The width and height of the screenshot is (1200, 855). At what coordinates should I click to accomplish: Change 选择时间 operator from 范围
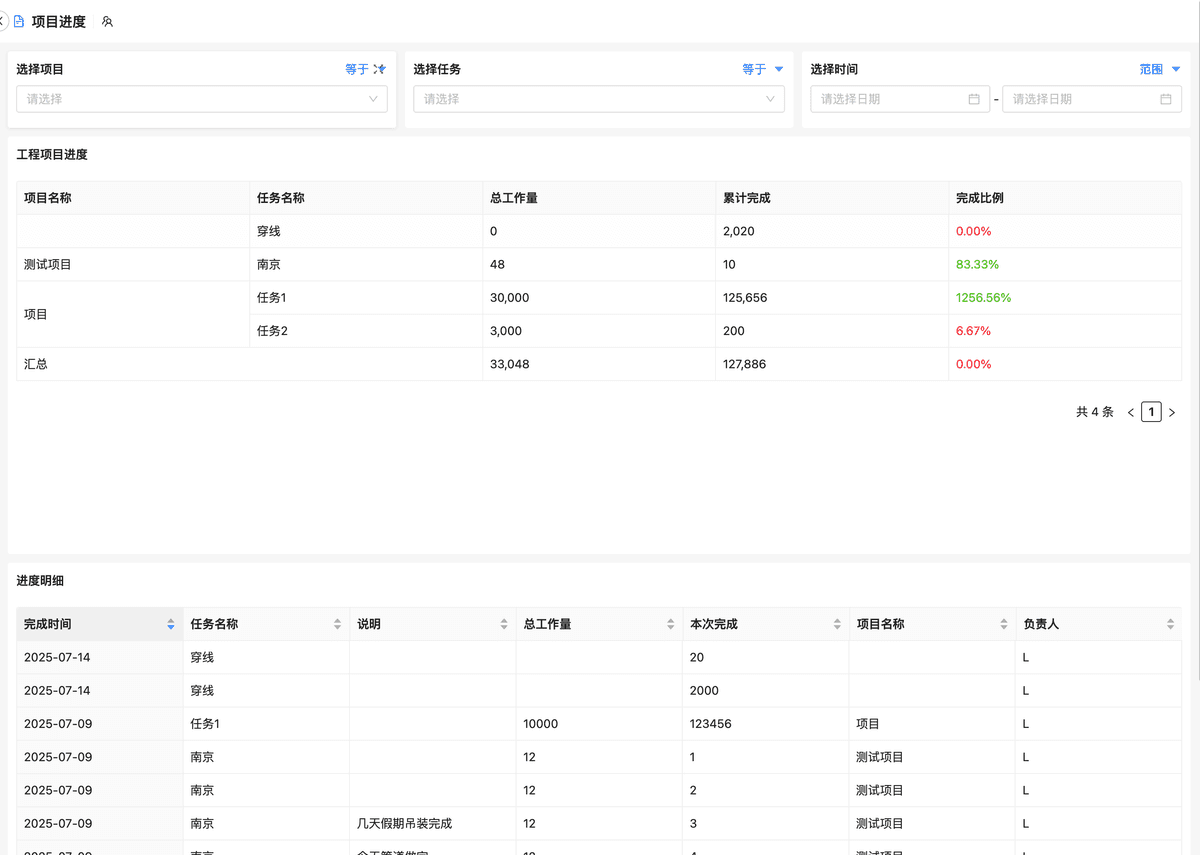click(x=1159, y=69)
